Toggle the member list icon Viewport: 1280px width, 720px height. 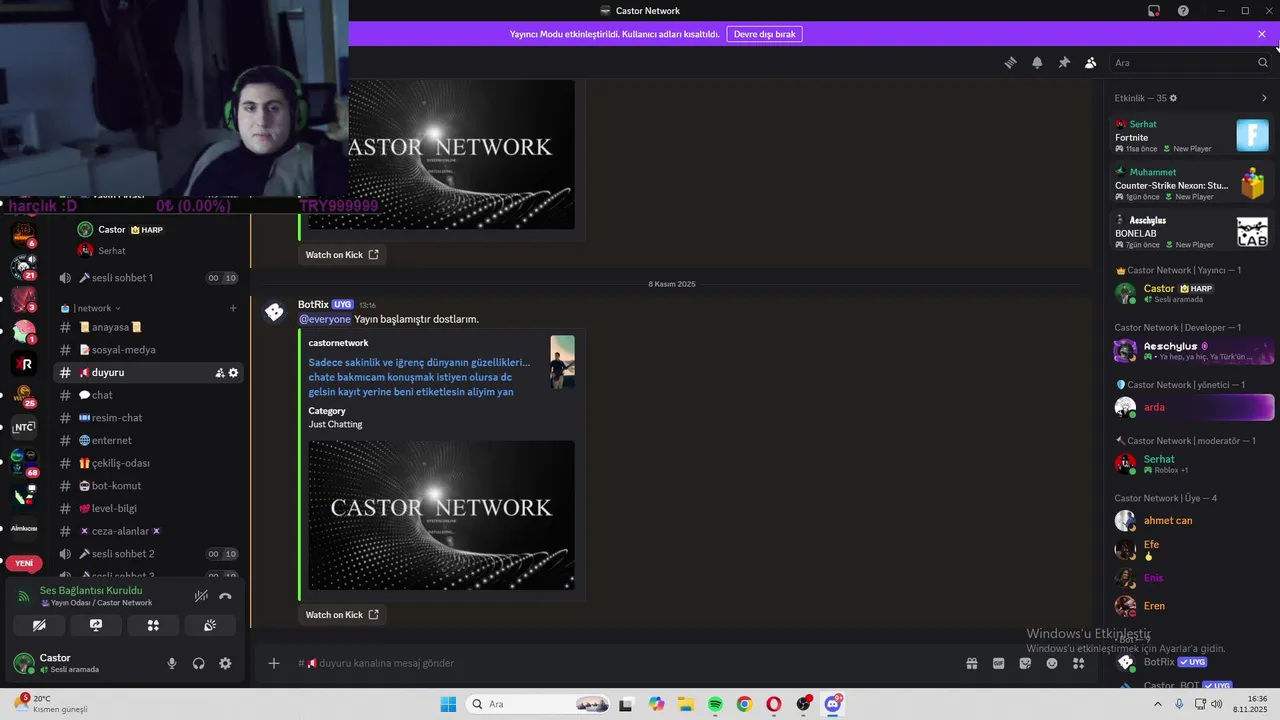(1091, 62)
